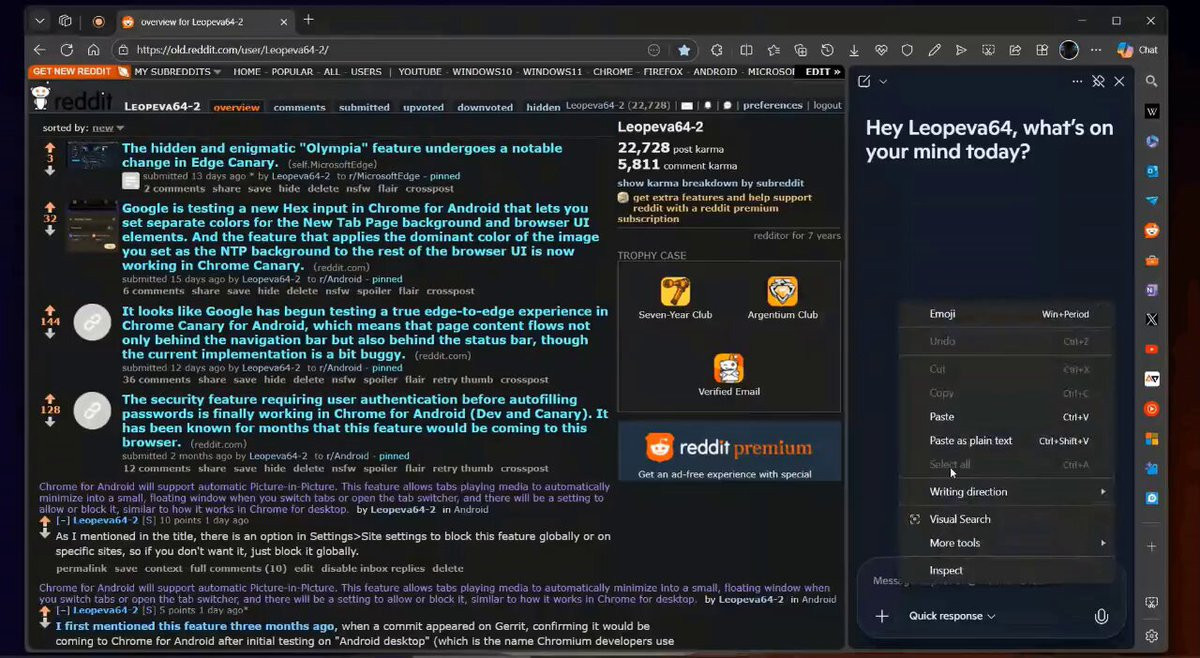Open the tab actions menu chevron
The width and height of the screenshot is (1200, 658).
pyautogui.click(x=38, y=20)
